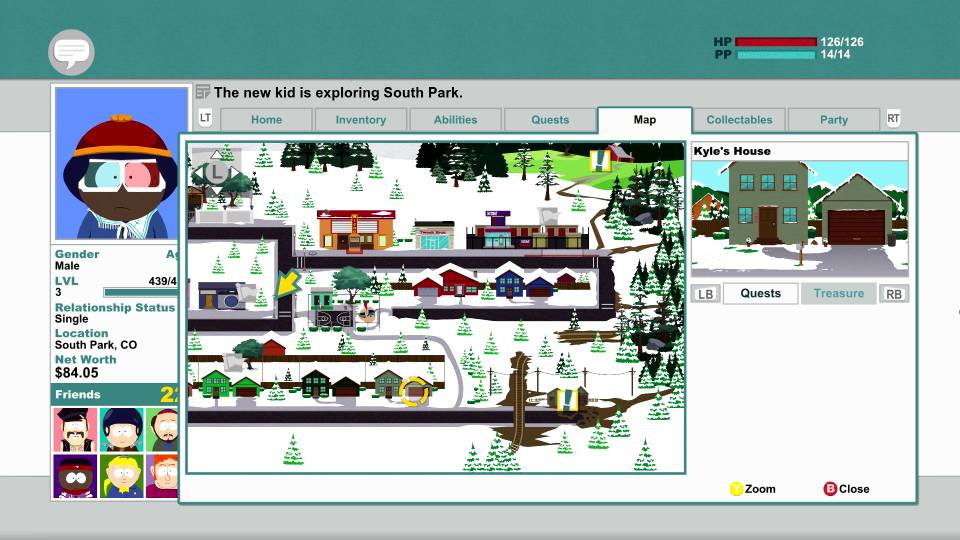Select the quest marker by the railroad tracks
The image size is (960, 540).
(x=568, y=400)
